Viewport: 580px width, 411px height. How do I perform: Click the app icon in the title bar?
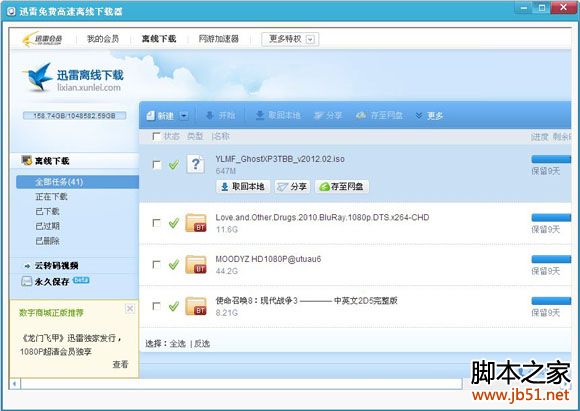[x=11, y=11]
